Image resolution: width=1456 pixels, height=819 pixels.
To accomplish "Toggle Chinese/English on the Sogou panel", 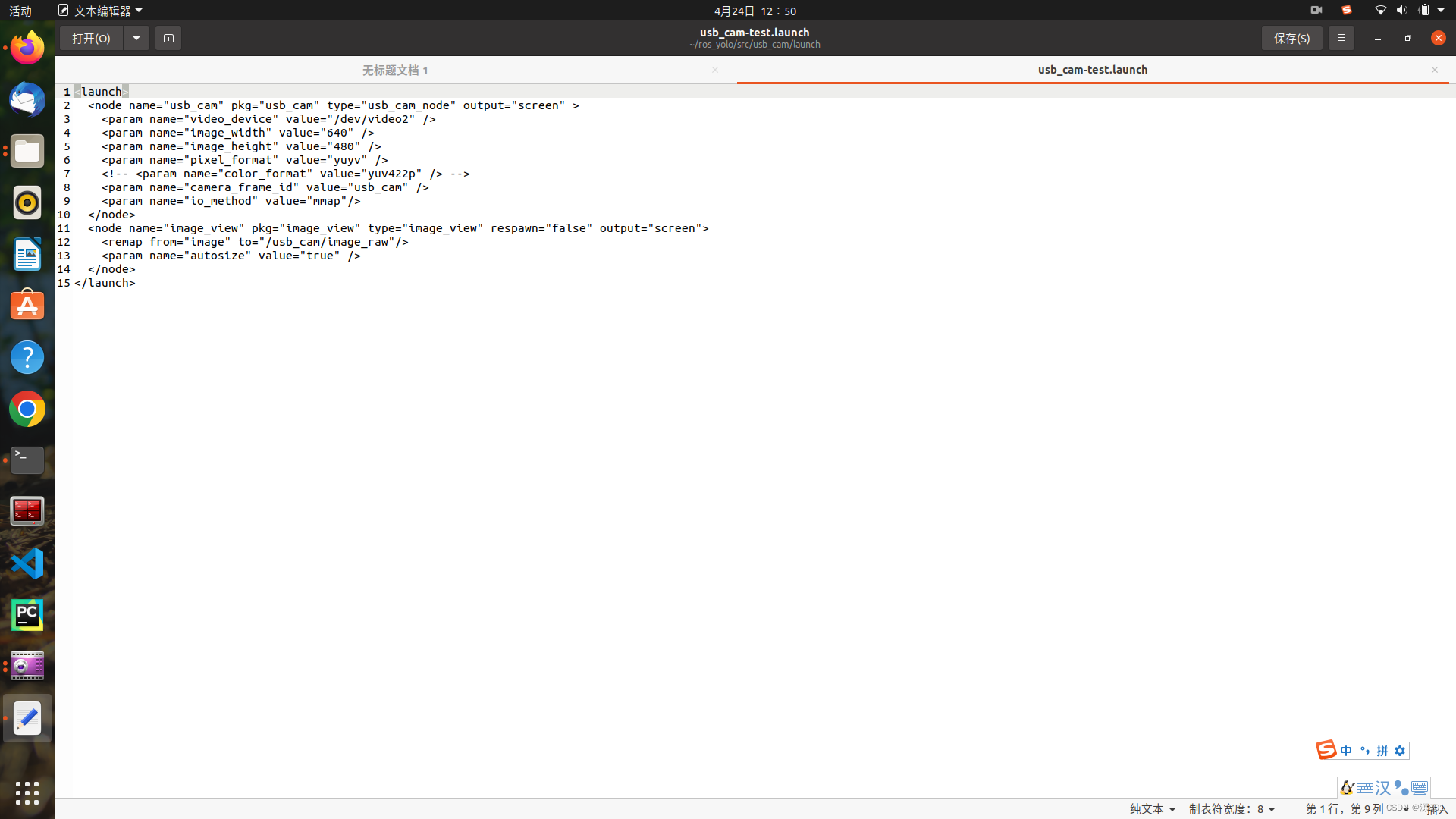I will [1348, 751].
